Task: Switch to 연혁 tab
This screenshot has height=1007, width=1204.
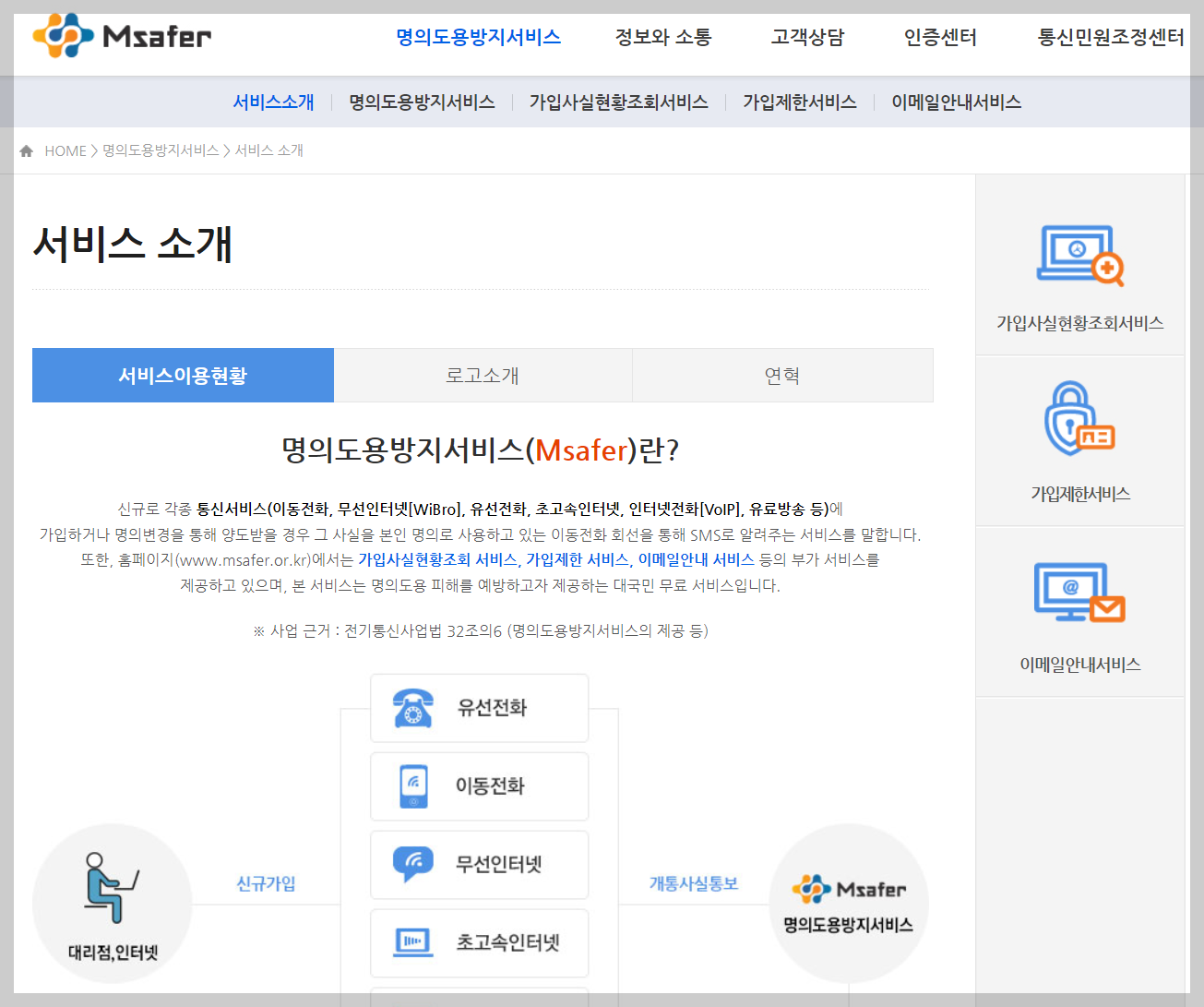Action: (782, 375)
